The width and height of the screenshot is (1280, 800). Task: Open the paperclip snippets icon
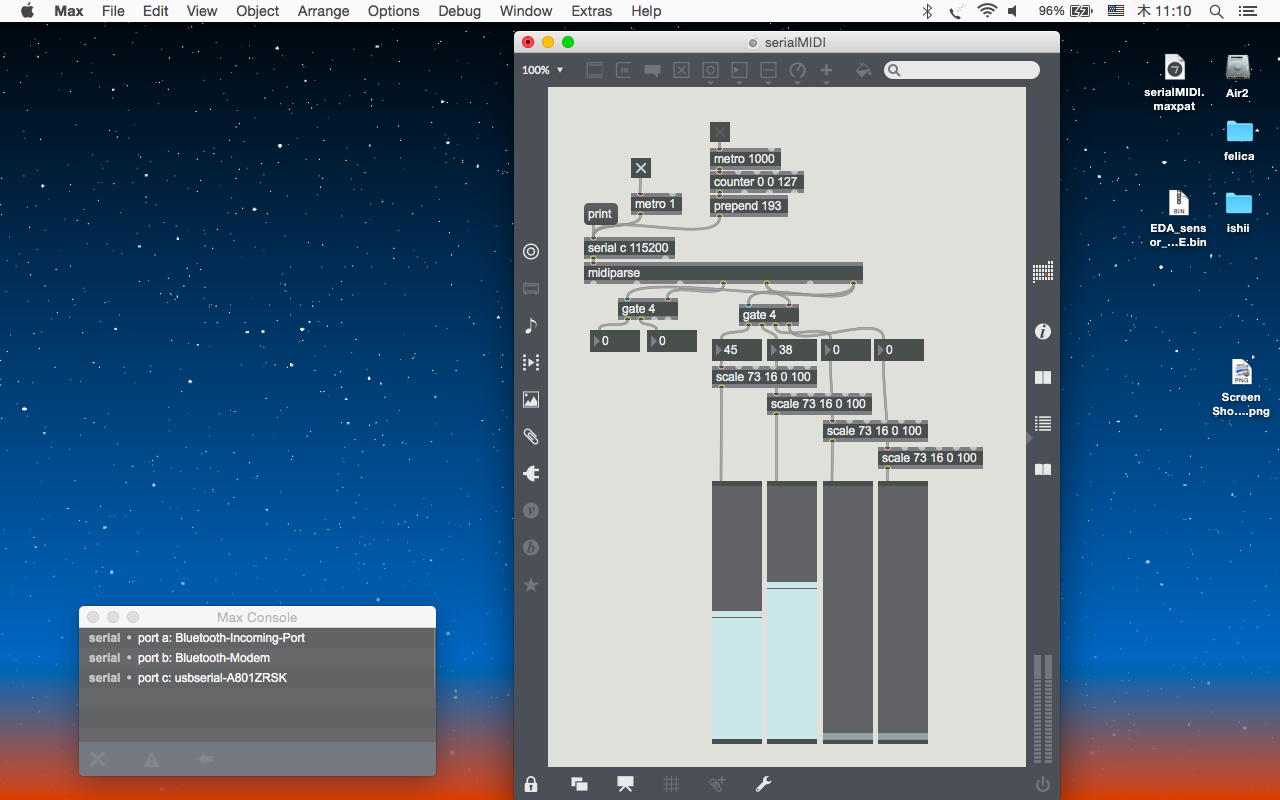[531, 437]
